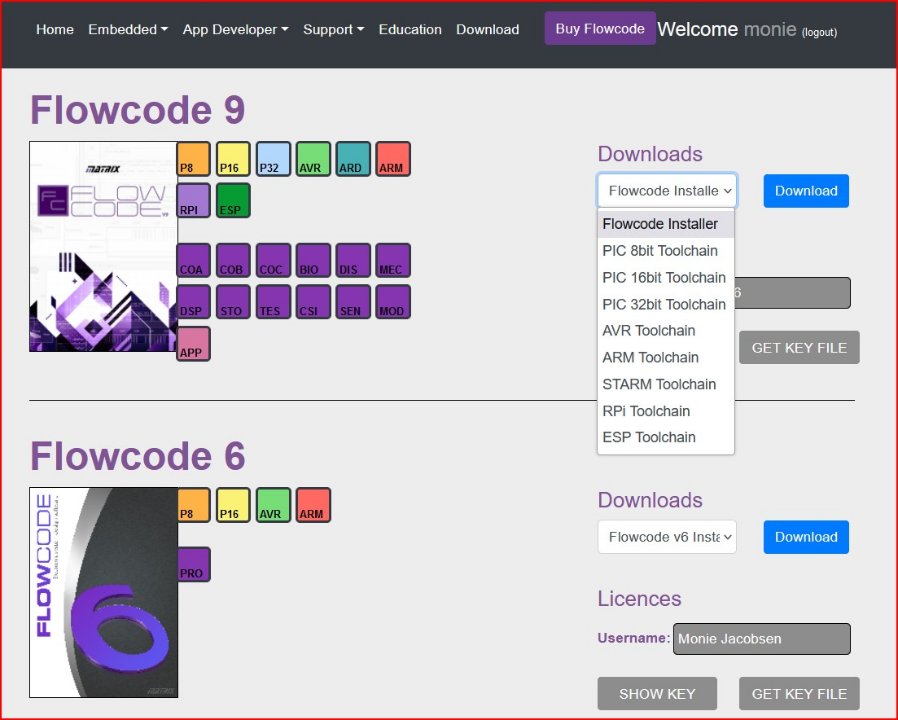
Task: Open the Embedded dropdown menu
Action: [x=128, y=29]
